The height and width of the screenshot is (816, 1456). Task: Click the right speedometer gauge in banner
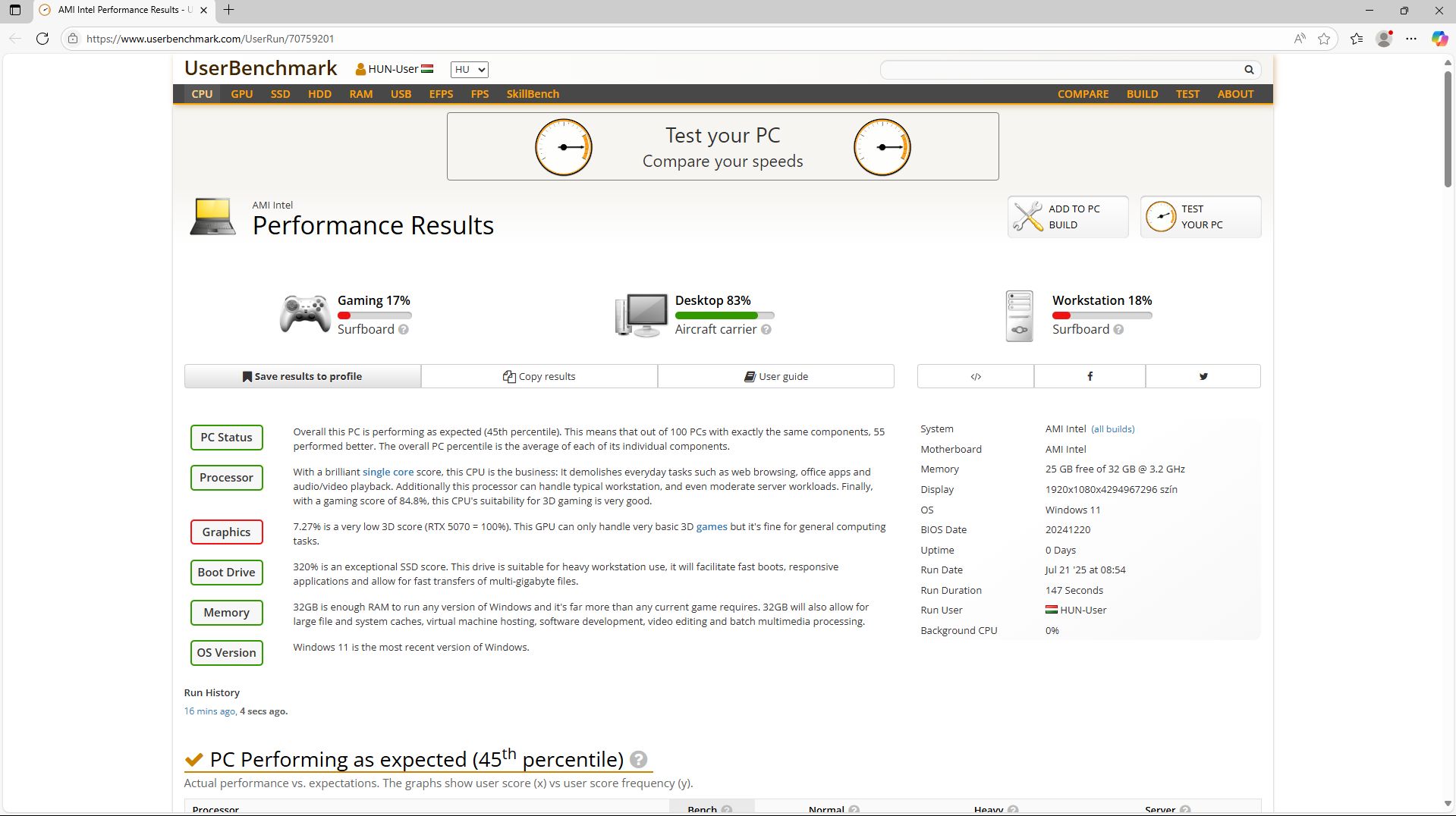(882, 147)
